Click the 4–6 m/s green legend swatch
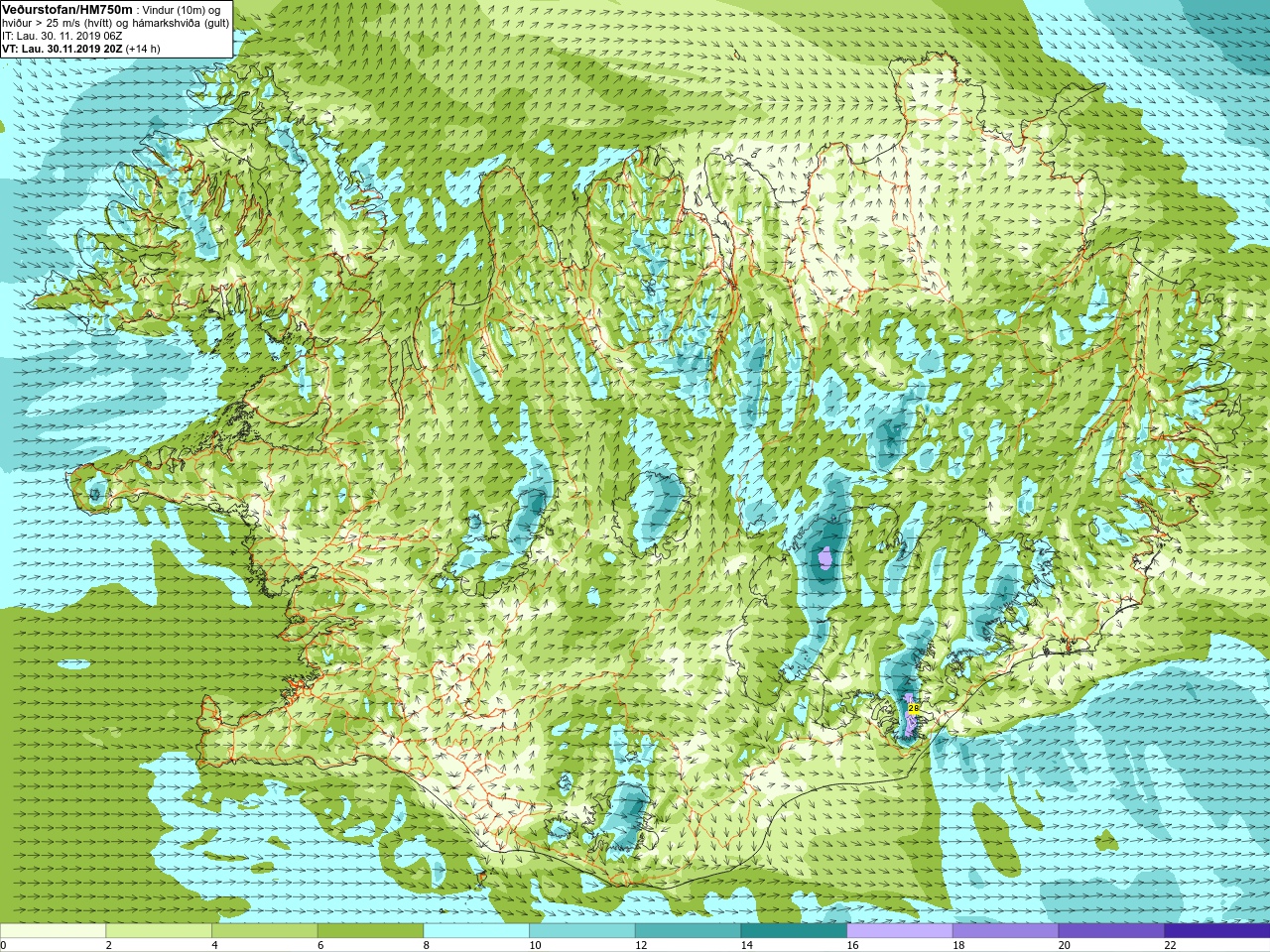 coord(264,931)
